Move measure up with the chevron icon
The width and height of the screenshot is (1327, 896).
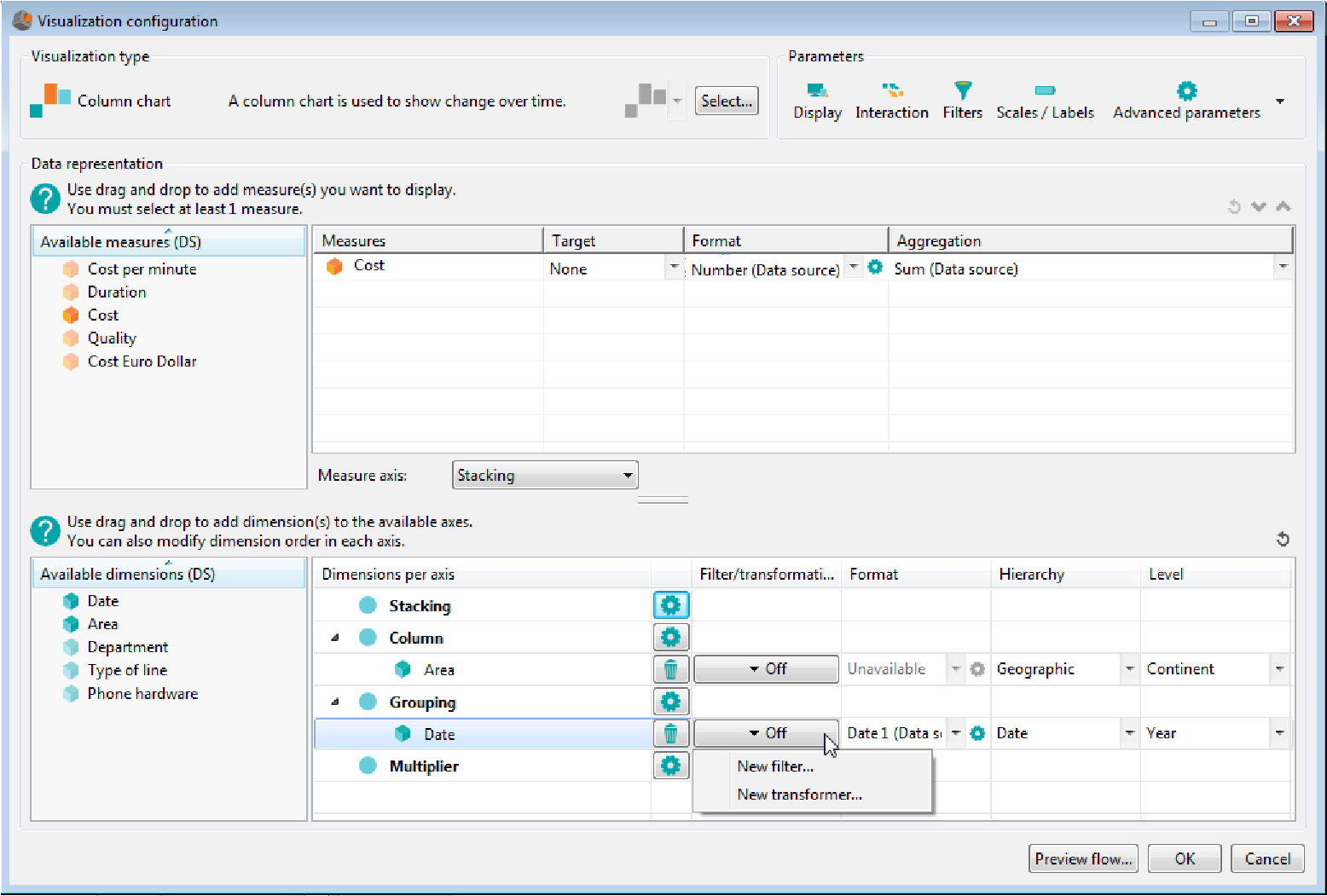(x=1284, y=206)
